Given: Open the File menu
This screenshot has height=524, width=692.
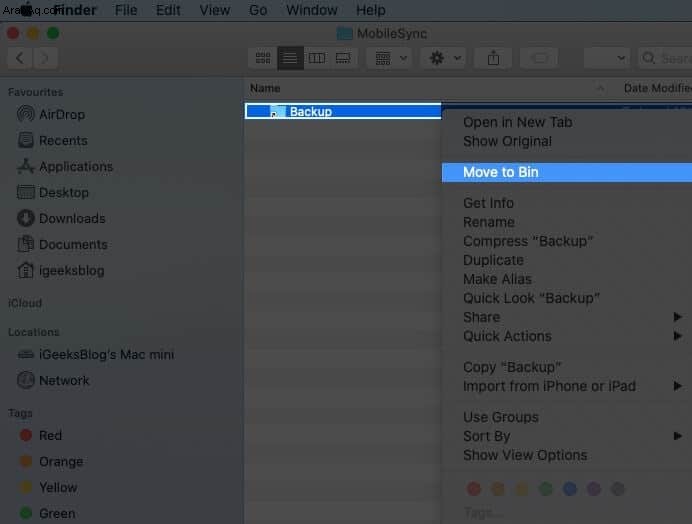Looking at the screenshot, I should pyautogui.click(x=126, y=10).
